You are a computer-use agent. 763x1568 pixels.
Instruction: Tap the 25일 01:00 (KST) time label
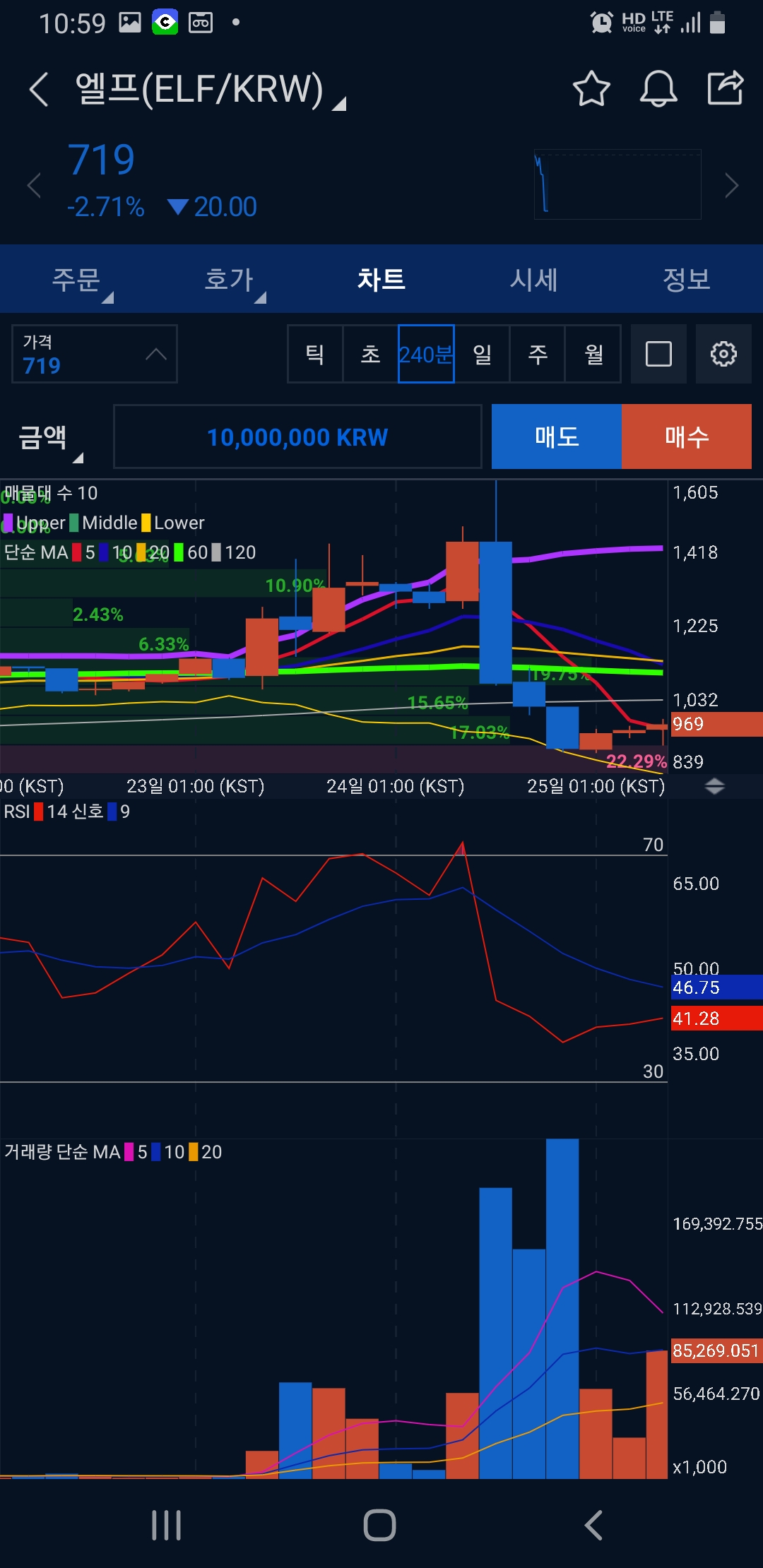(x=596, y=786)
